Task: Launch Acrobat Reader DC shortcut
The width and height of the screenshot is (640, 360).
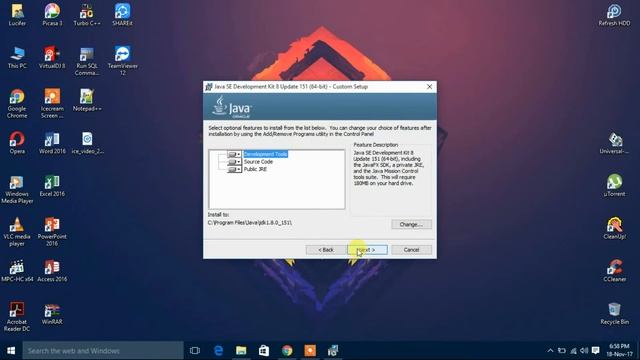Action: click(17, 317)
